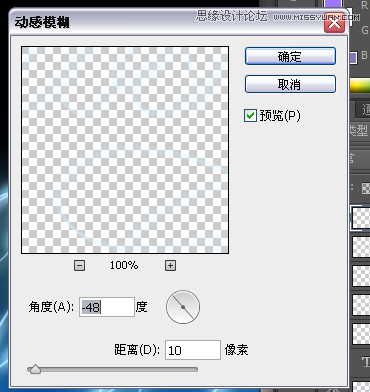Toggle the 预览(P) preview checkbox
370x392 pixels.
point(250,116)
